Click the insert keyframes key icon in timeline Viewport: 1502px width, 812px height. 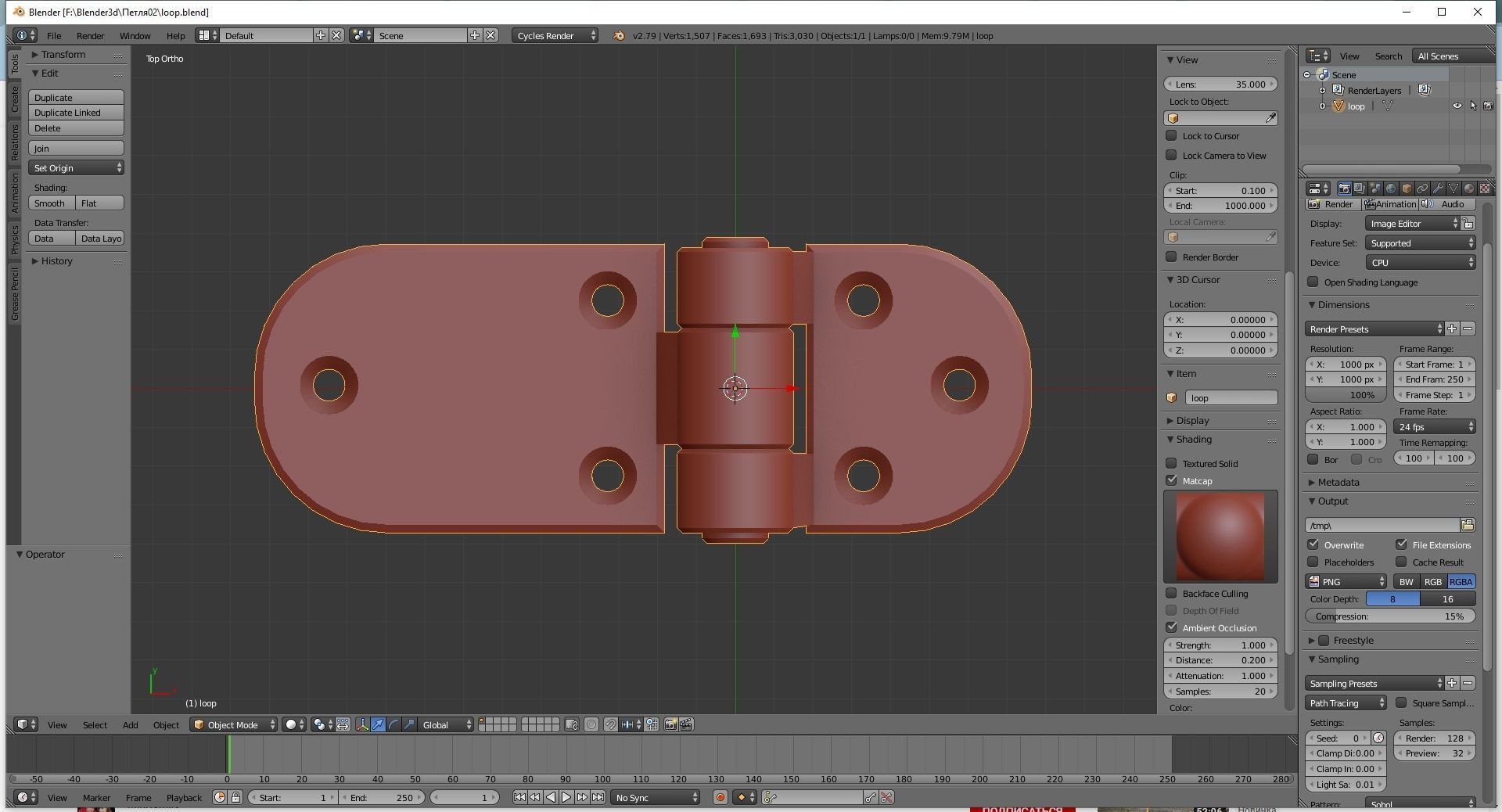[871, 797]
